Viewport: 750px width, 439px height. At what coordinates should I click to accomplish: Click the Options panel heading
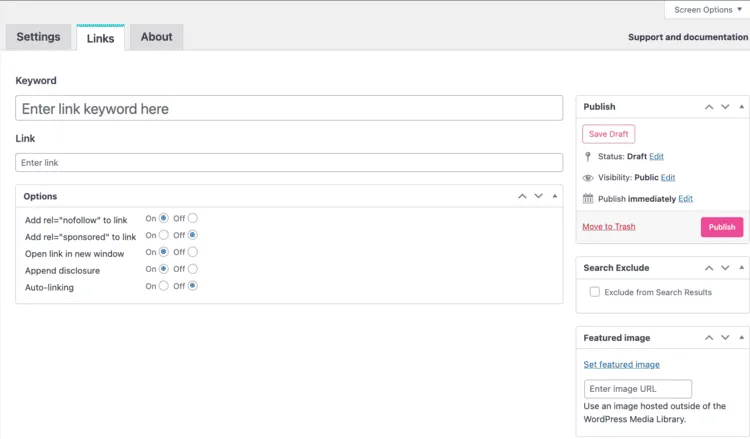(x=40, y=196)
